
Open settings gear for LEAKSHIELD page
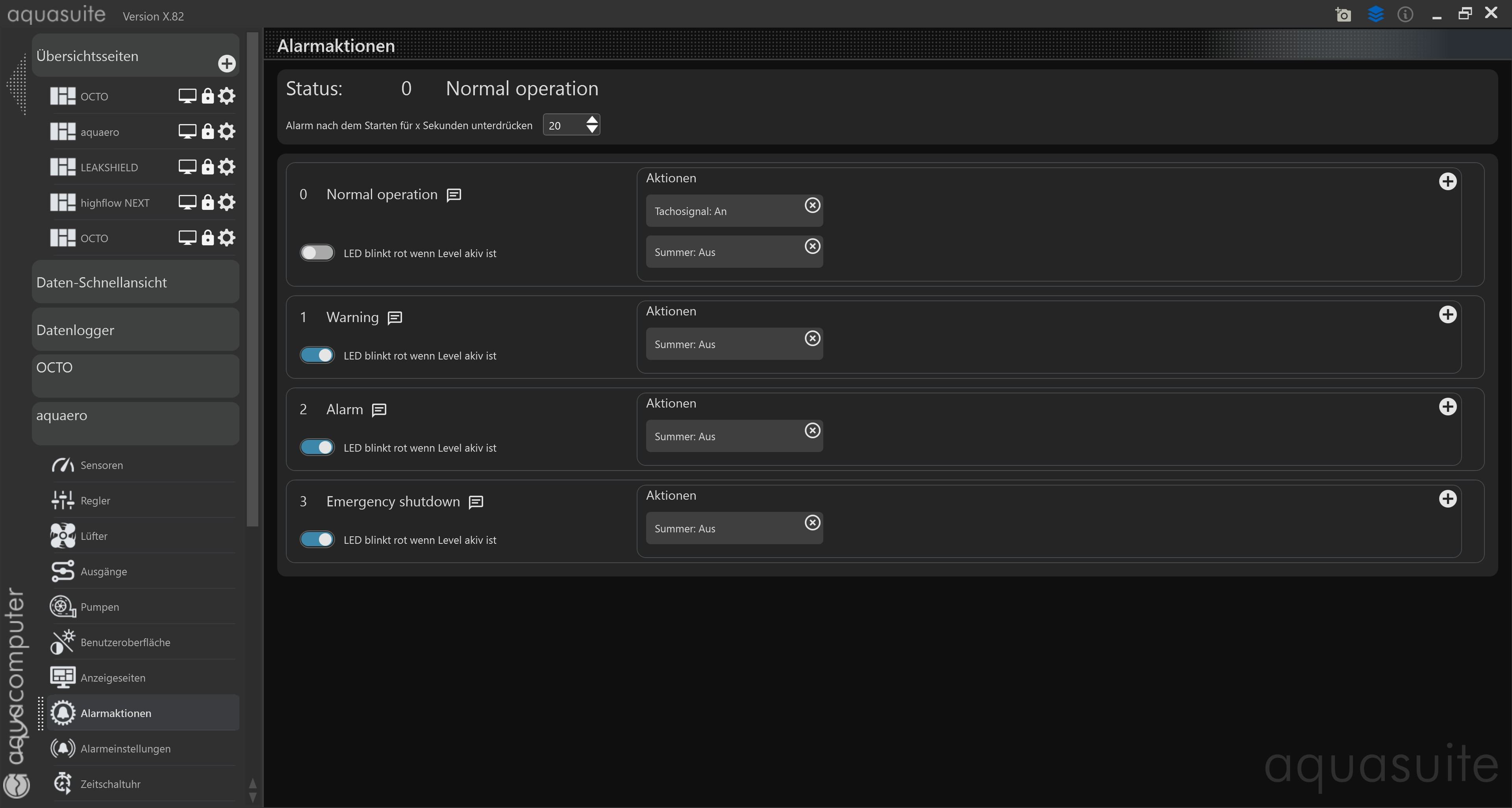point(226,167)
